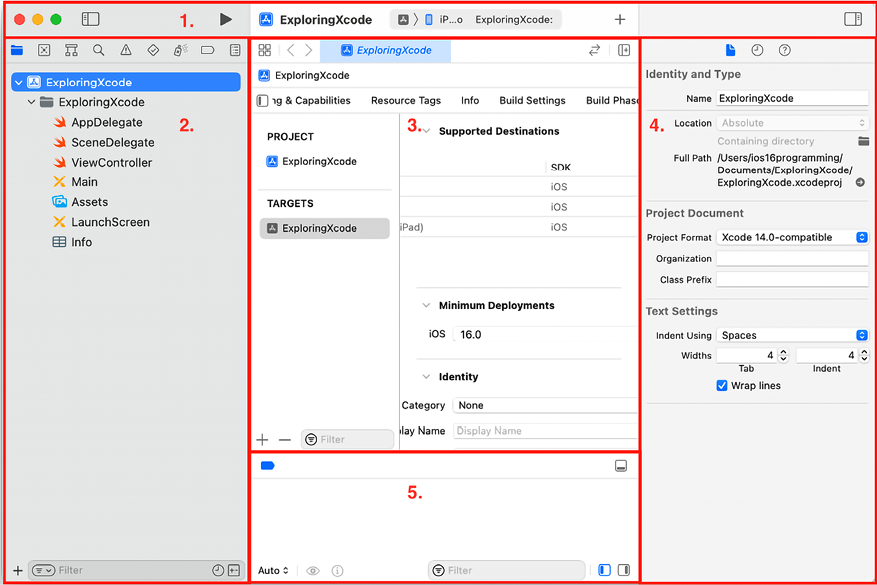Switch to the Resource Tags tab
Screen dimensions: 877x585
[406, 101]
